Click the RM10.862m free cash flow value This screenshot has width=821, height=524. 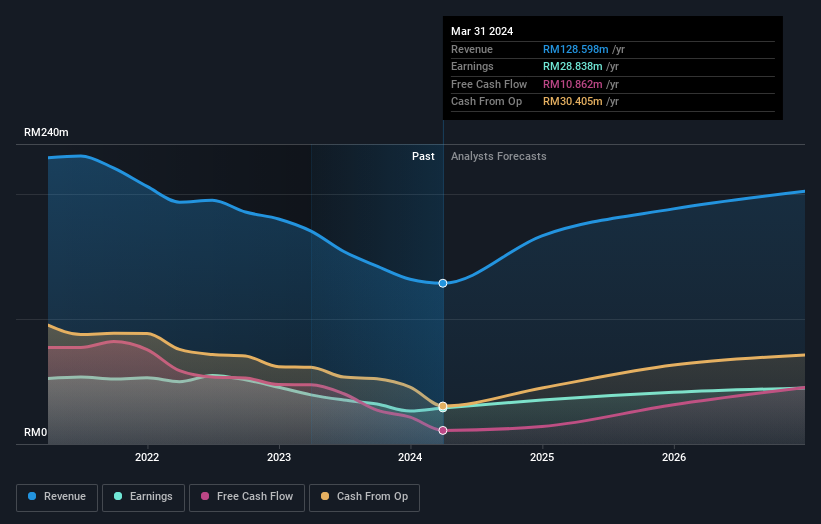(x=572, y=84)
